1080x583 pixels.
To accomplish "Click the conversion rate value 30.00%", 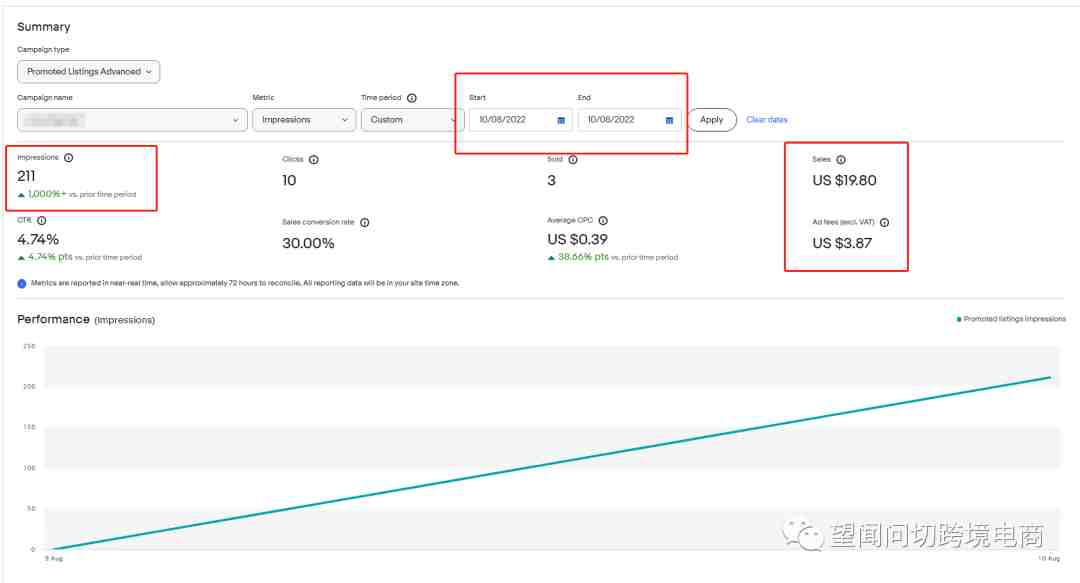I will click(x=308, y=243).
